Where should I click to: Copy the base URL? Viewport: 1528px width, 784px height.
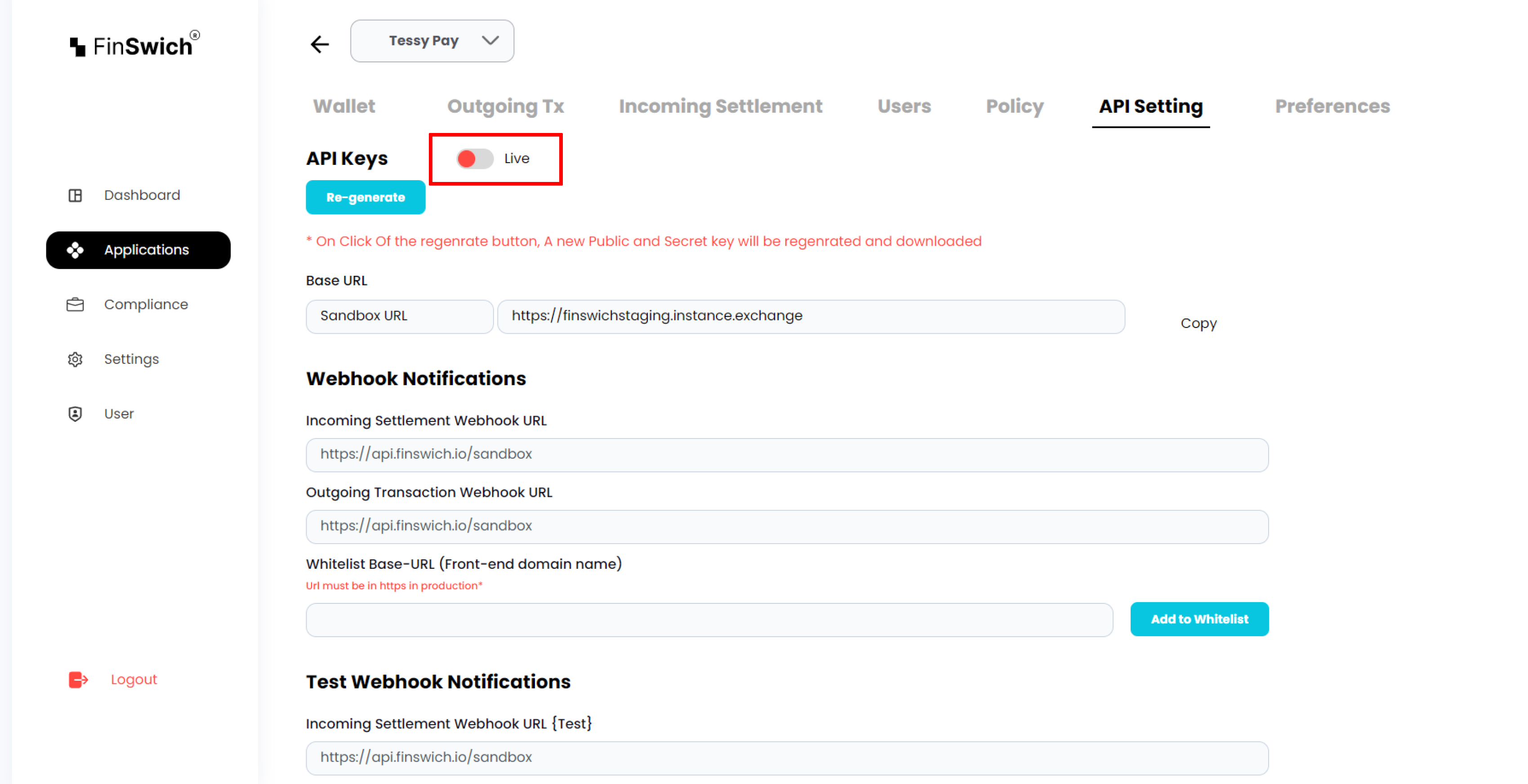pyautogui.click(x=1198, y=323)
